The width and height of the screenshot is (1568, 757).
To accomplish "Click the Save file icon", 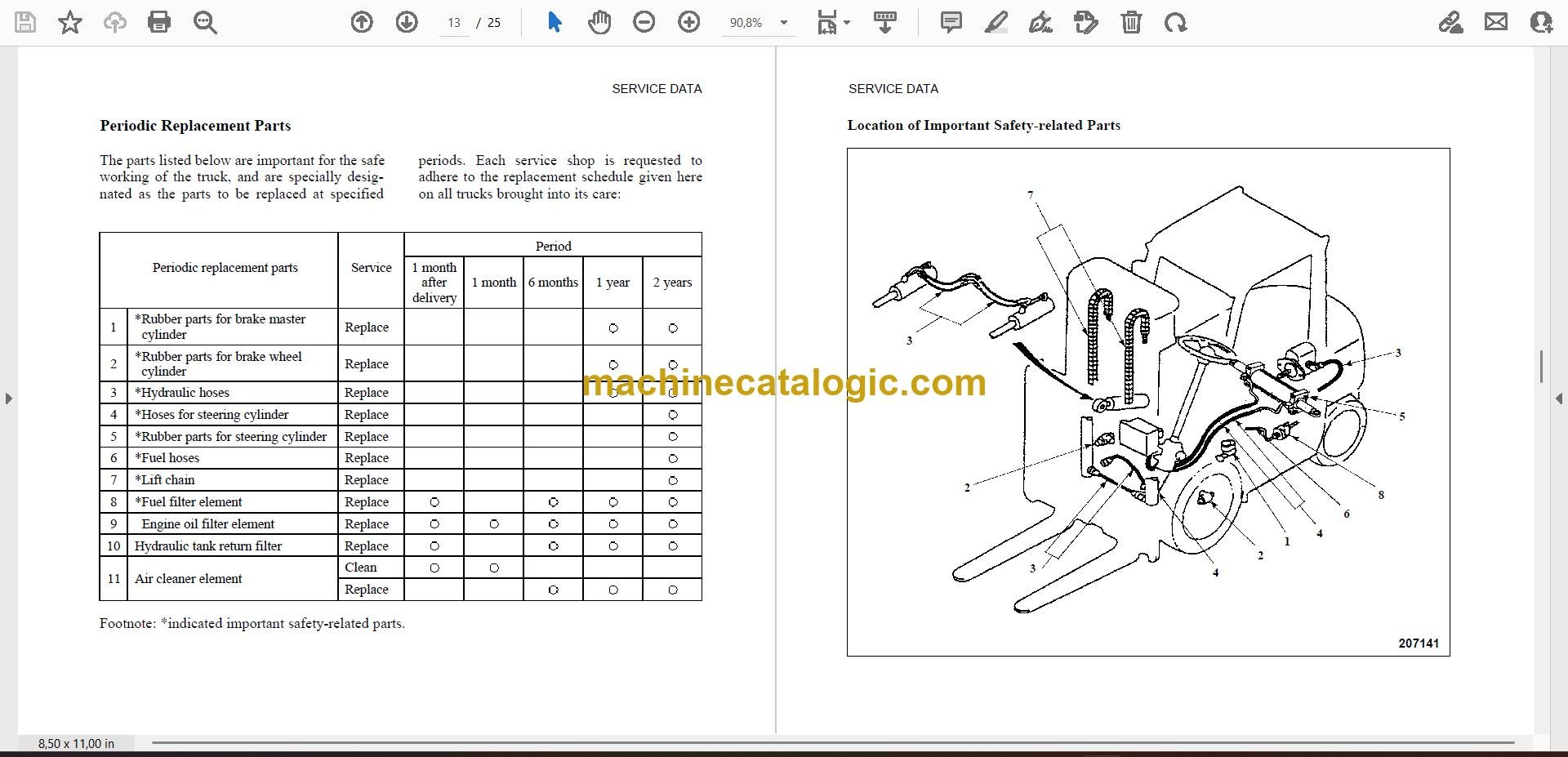I will (25, 22).
